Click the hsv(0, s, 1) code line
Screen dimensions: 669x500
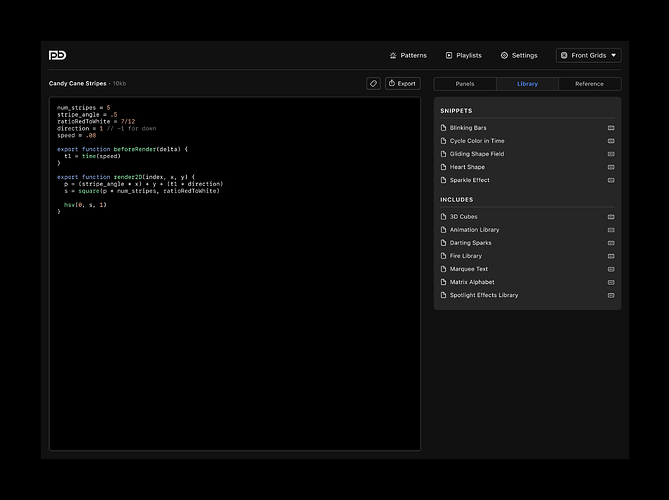pyautogui.click(x=85, y=205)
